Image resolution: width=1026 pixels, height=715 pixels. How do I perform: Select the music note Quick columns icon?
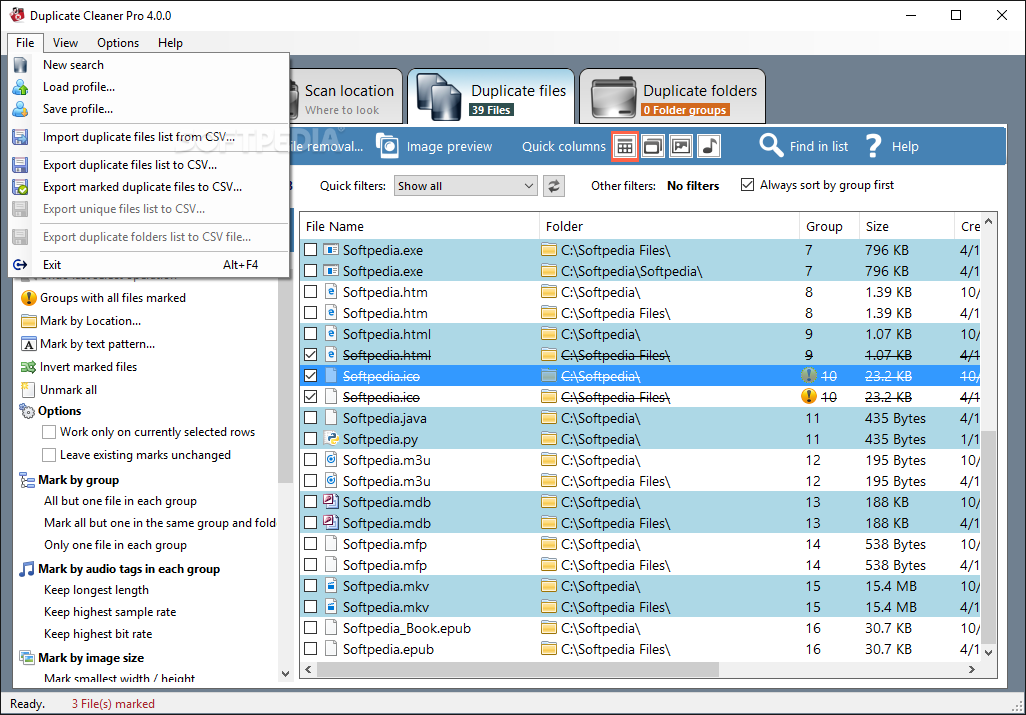[x=709, y=147]
